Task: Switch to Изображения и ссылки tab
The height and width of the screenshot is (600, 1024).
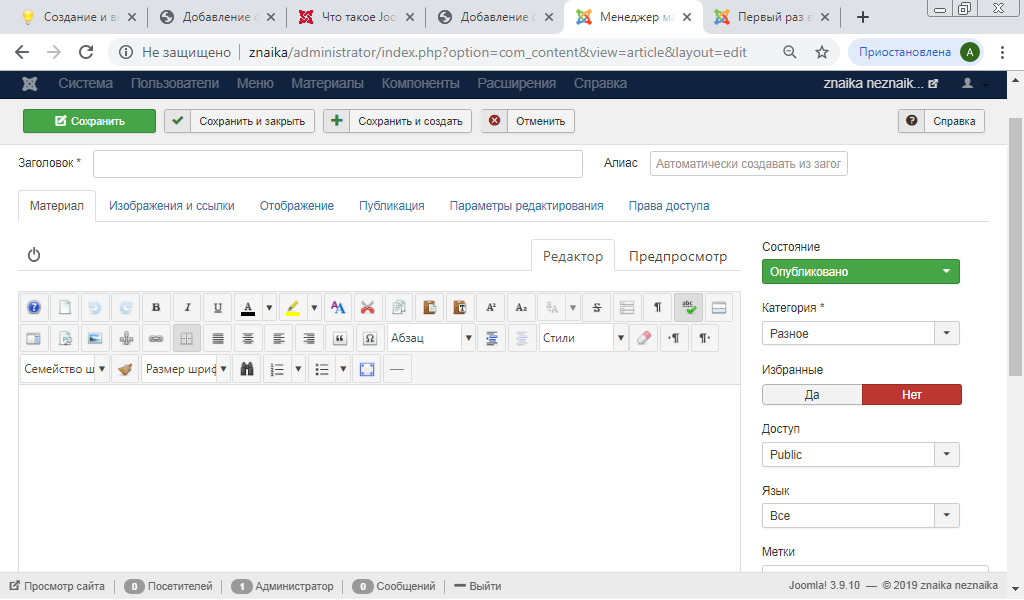Action: click(x=172, y=206)
